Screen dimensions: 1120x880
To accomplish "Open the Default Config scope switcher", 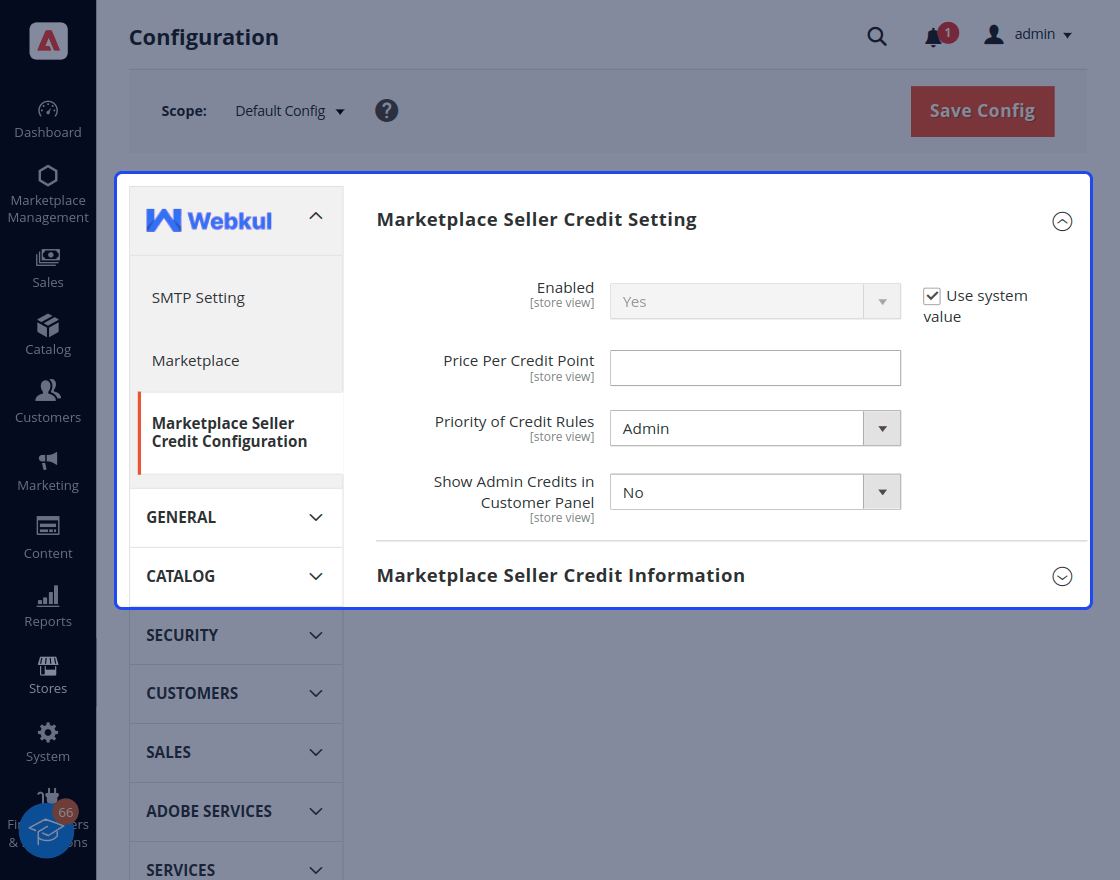I will (290, 111).
